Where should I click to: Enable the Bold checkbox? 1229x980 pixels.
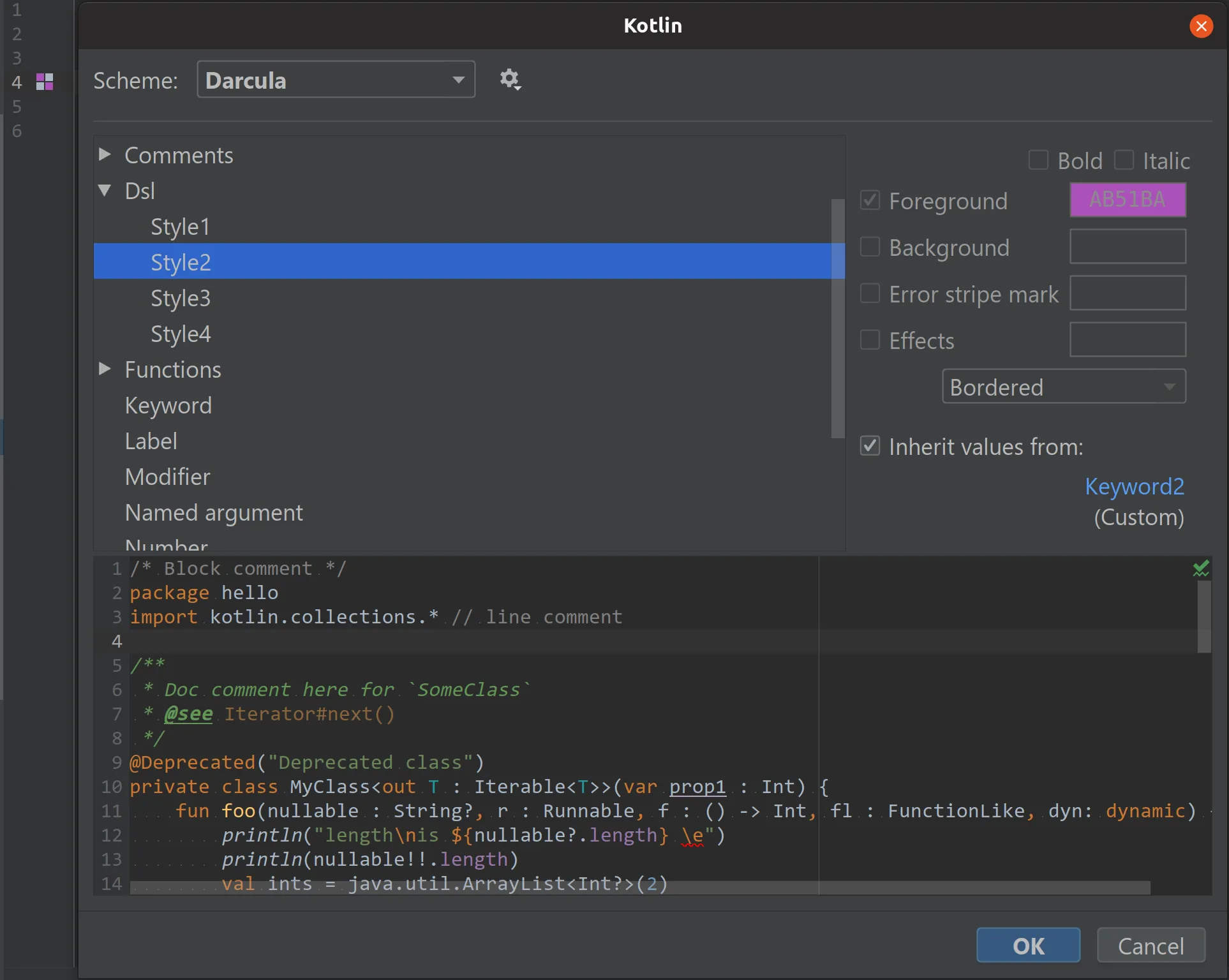1038,160
